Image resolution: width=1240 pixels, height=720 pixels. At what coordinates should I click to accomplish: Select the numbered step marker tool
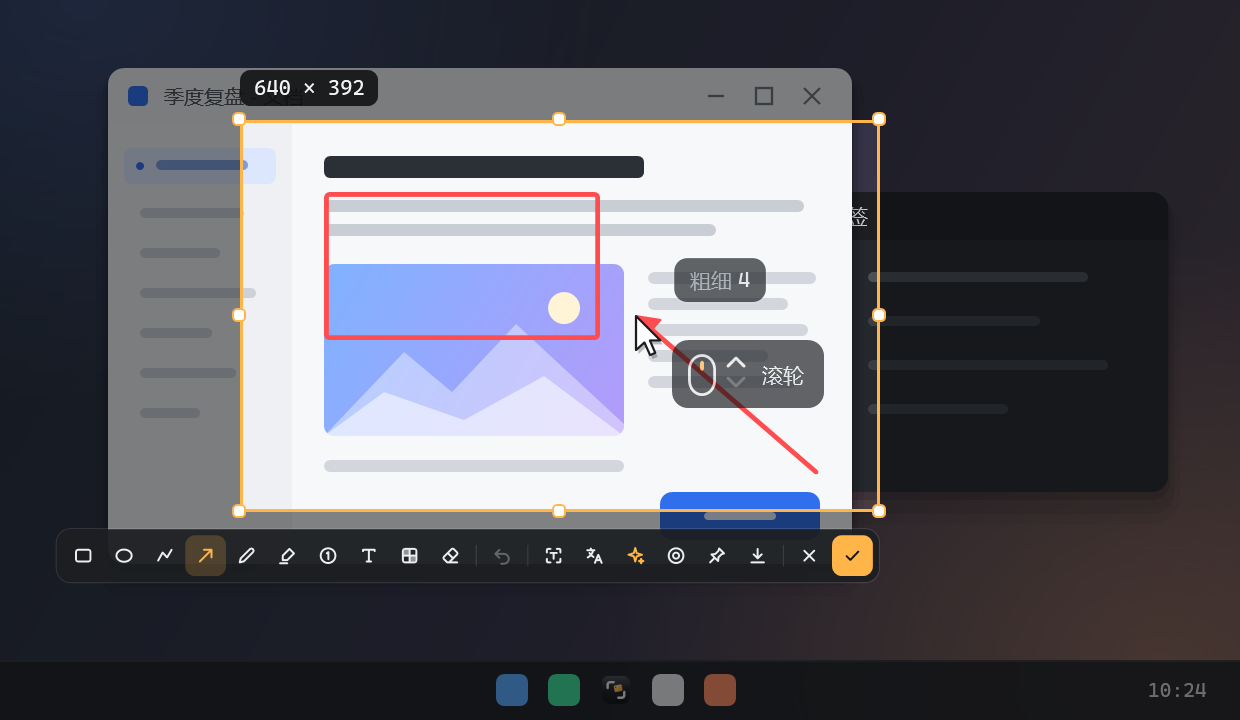[328, 556]
